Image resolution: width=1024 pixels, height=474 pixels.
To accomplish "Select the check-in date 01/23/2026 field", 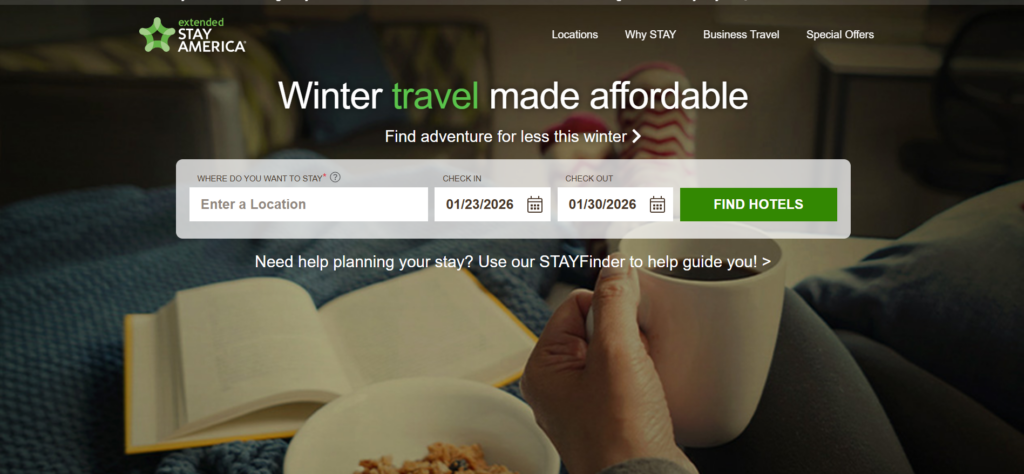I will (492, 204).
